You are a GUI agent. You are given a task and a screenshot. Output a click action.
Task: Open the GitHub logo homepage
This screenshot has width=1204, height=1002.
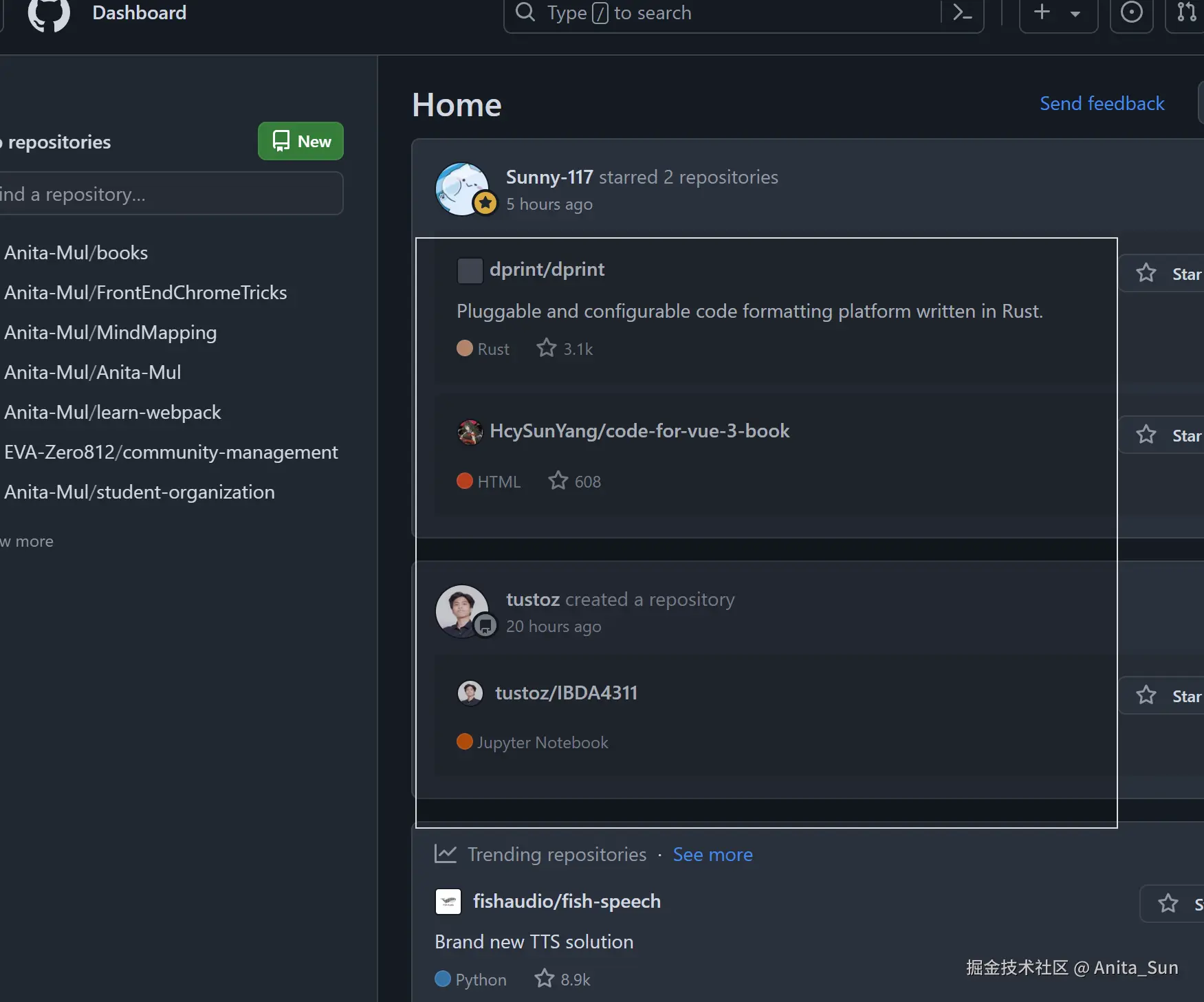(49, 14)
